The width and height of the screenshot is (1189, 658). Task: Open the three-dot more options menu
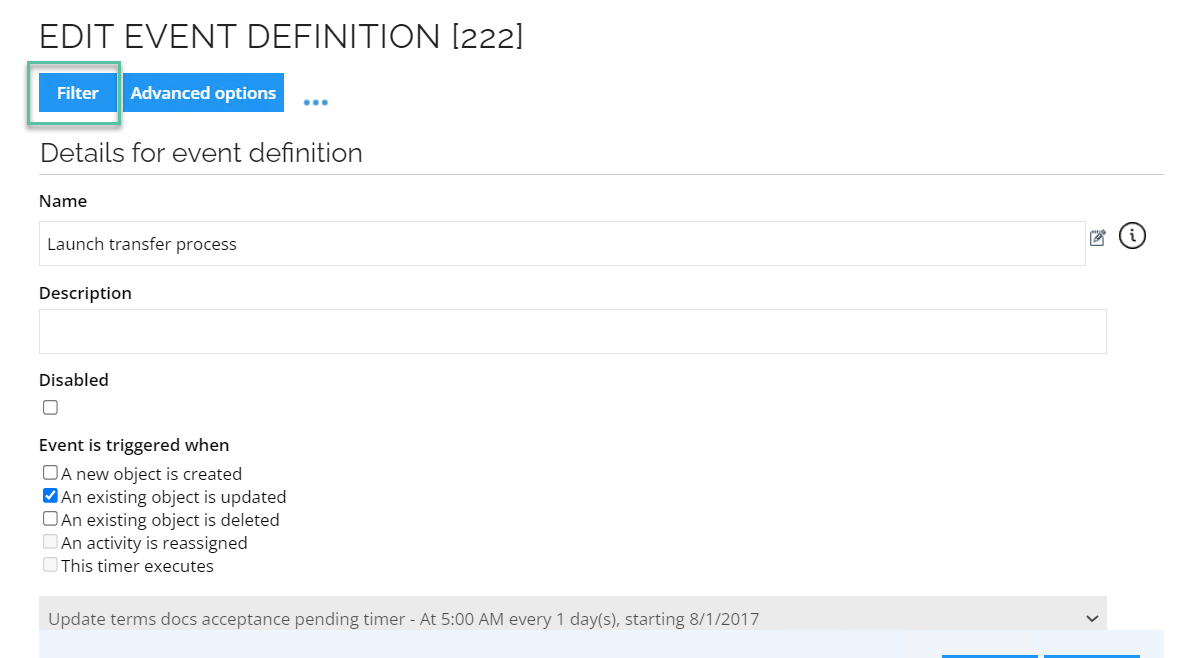(x=315, y=102)
